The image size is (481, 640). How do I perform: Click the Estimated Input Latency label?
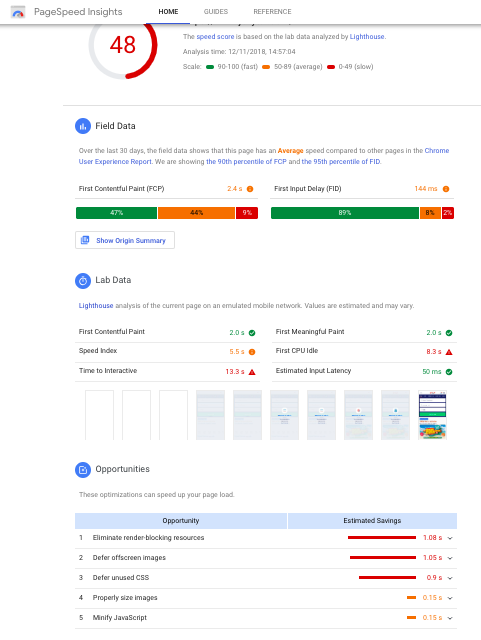click(x=313, y=371)
